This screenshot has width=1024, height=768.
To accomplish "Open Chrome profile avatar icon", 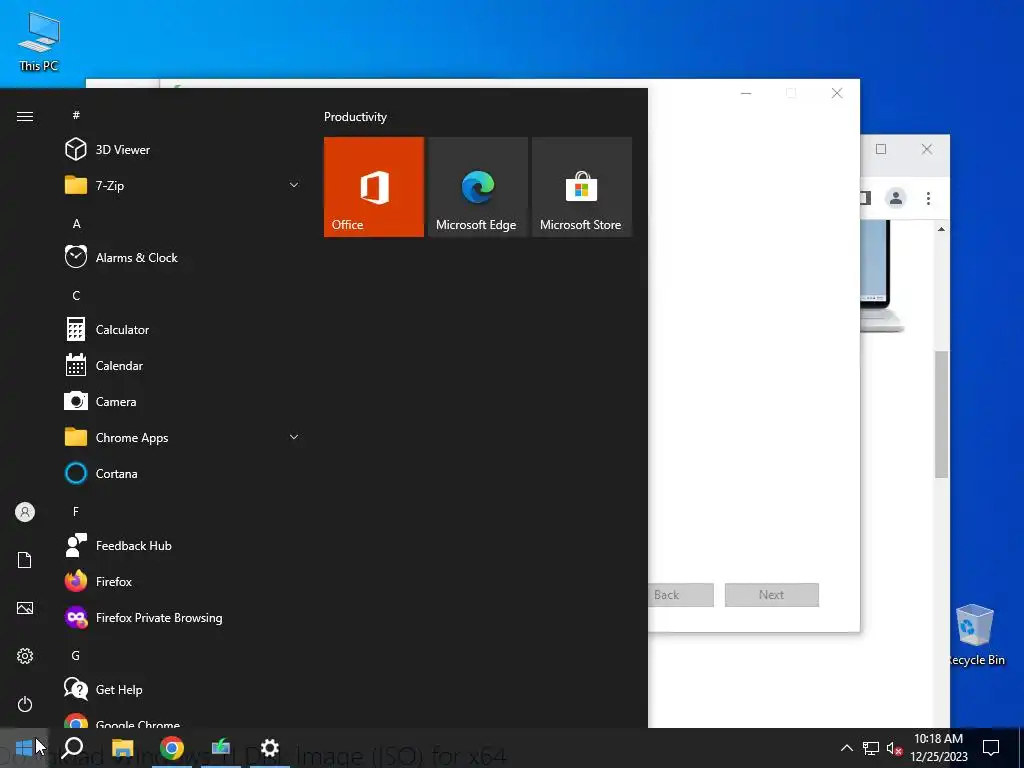I will click(x=896, y=198).
